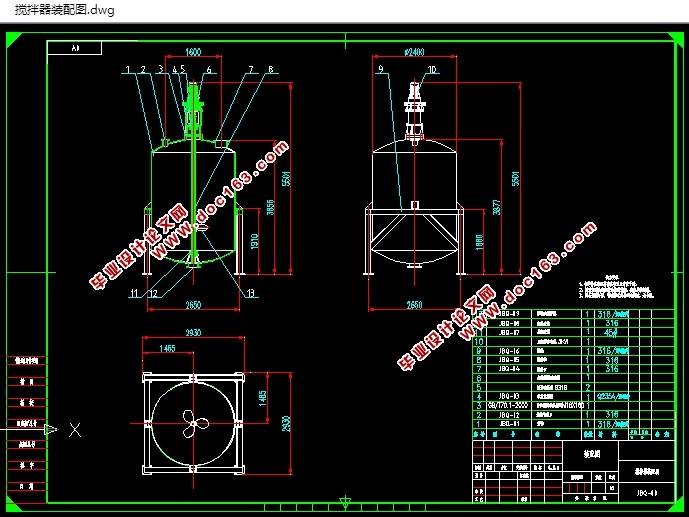The height and width of the screenshot is (517, 689).
Task: Select the 45# material cell
Action: pyautogui.click(x=610, y=333)
